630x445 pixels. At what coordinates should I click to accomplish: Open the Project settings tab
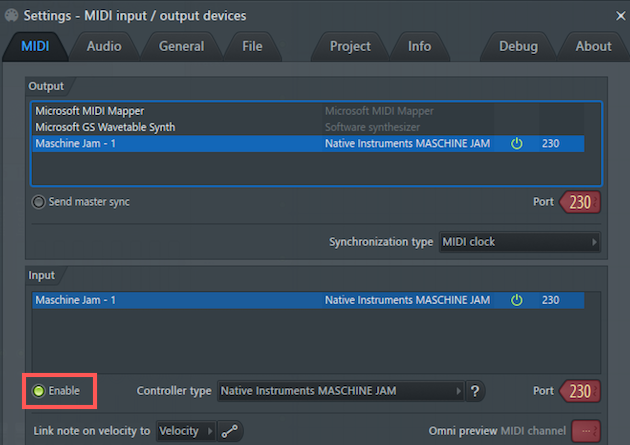pos(350,46)
